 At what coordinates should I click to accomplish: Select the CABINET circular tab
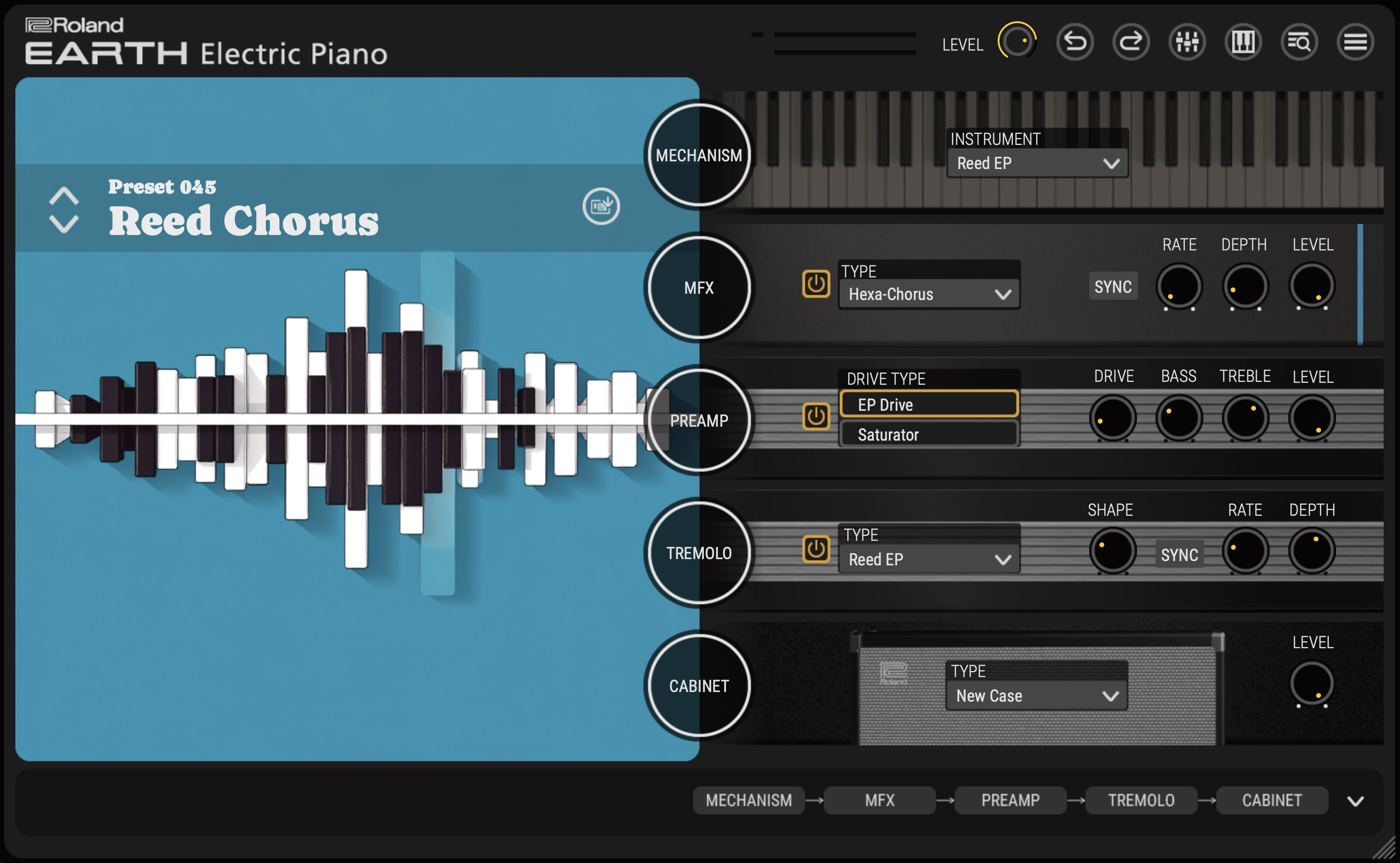pyautogui.click(x=699, y=685)
